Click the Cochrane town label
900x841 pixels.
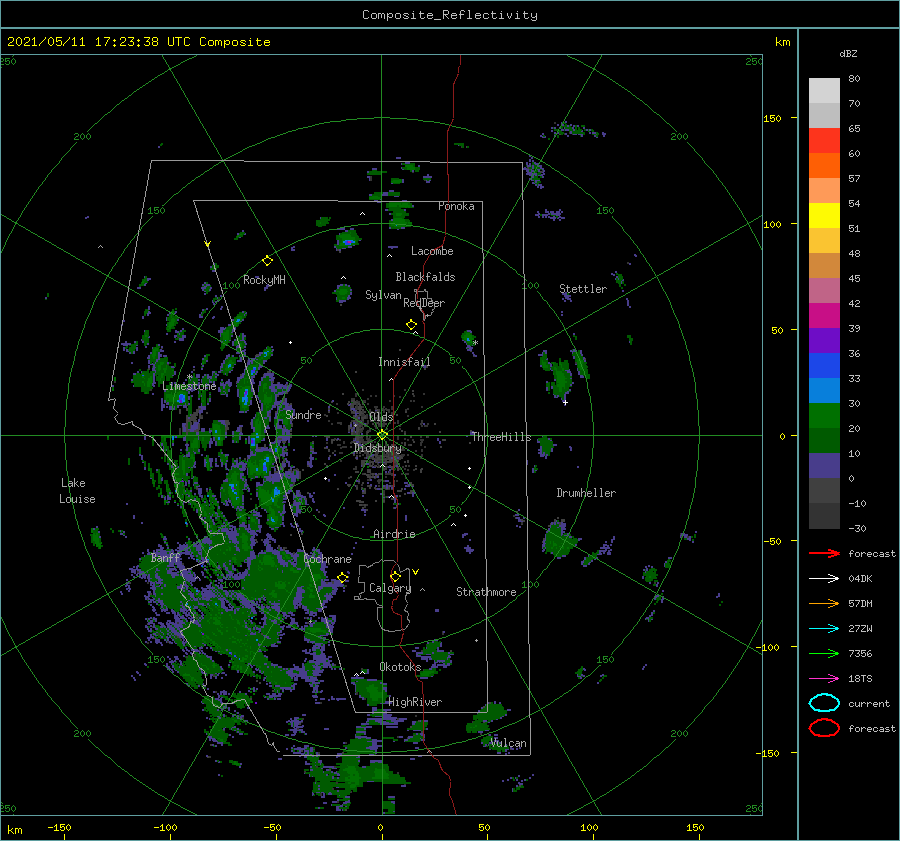coord(327,559)
